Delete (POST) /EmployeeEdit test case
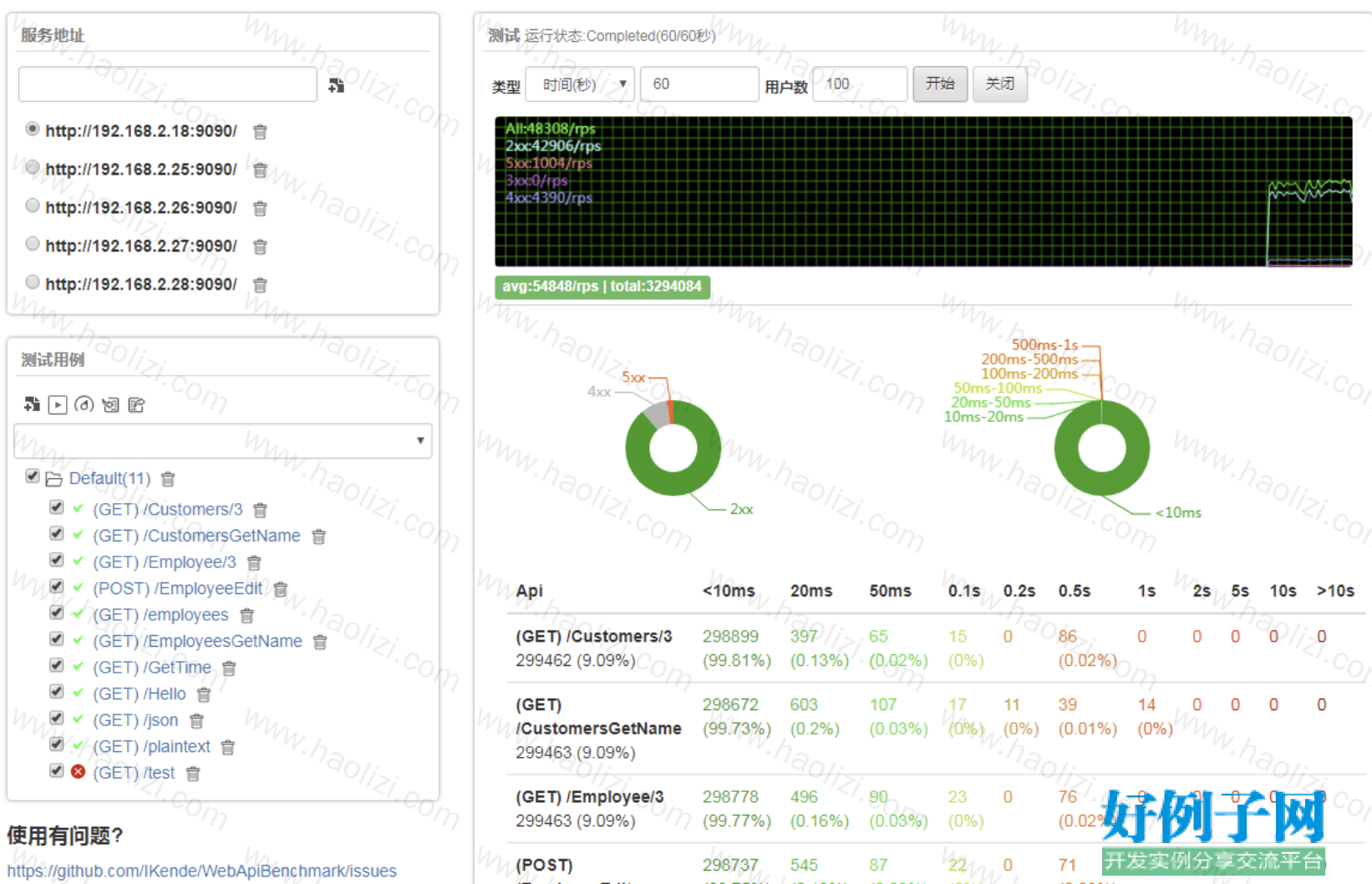The width and height of the screenshot is (1372, 884). coord(281,590)
